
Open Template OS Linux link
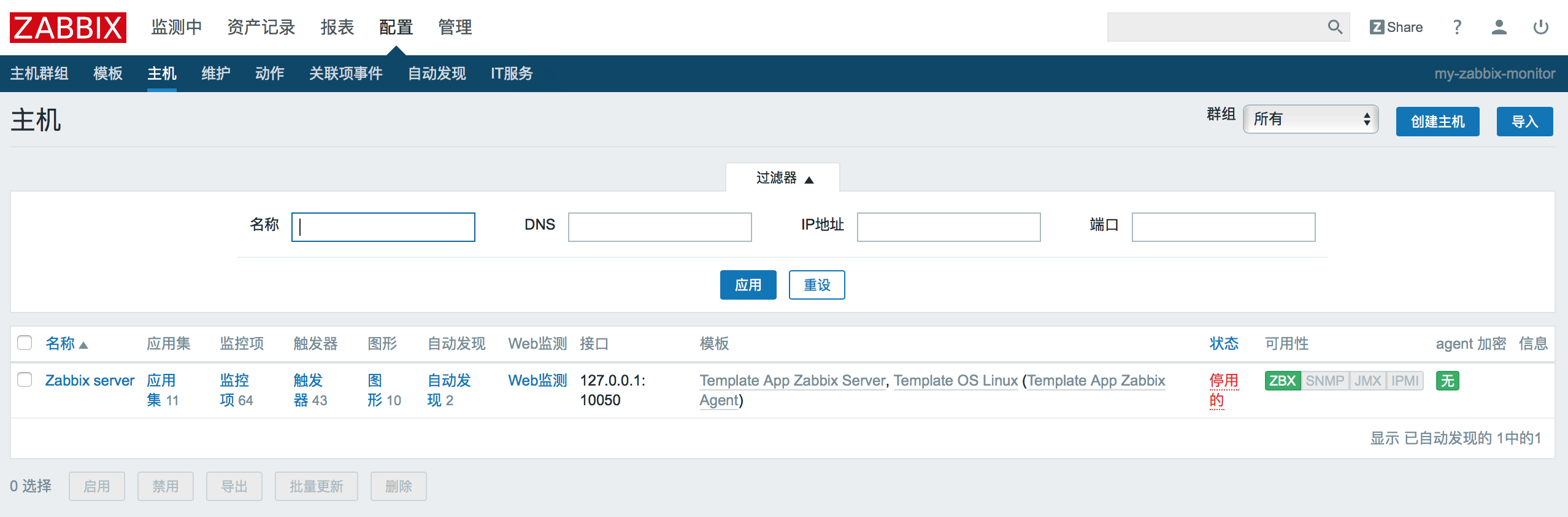point(956,381)
